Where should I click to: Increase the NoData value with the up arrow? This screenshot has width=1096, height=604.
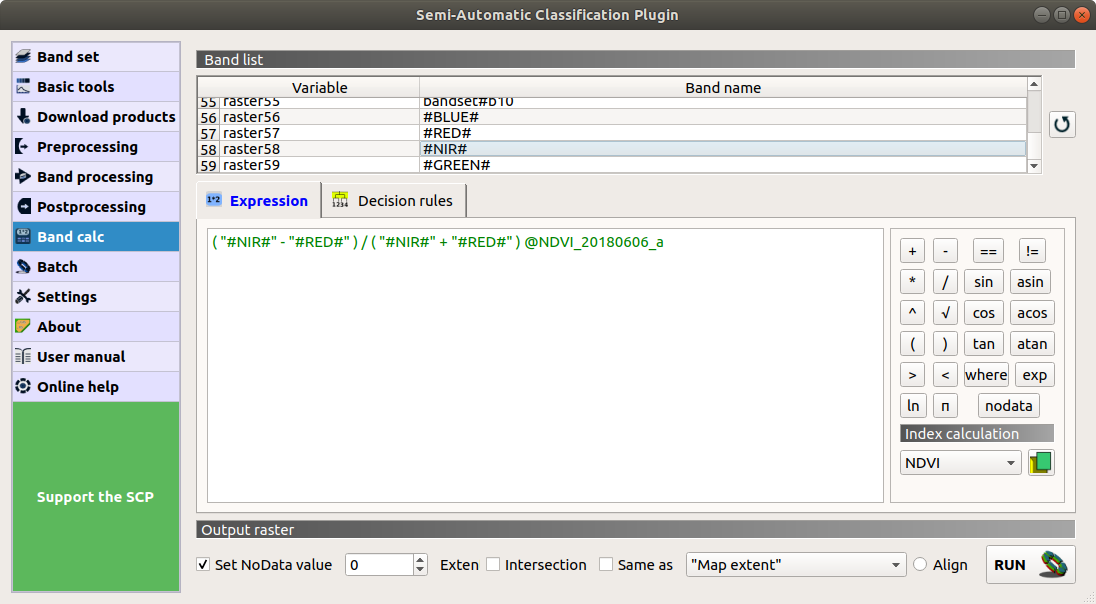[420, 560]
